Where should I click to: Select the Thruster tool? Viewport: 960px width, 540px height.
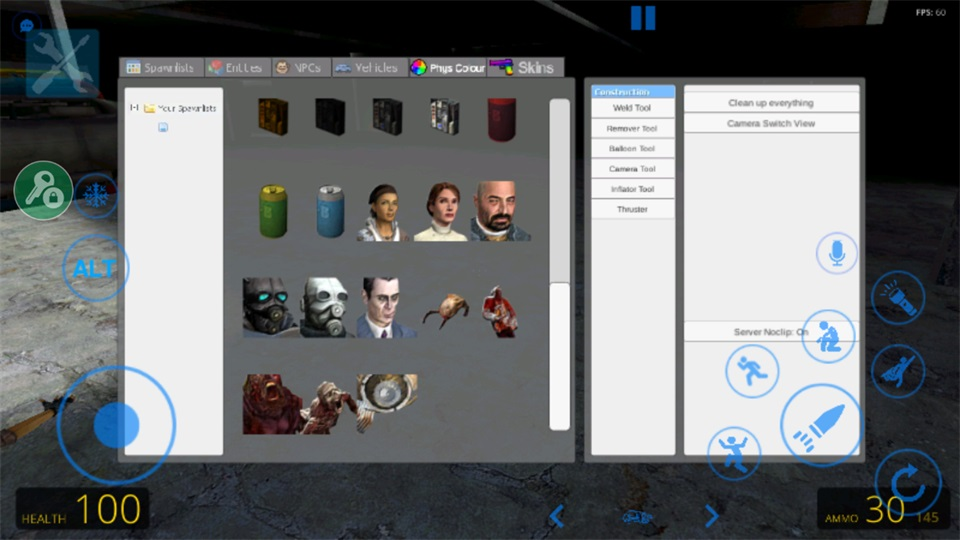point(633,209)
